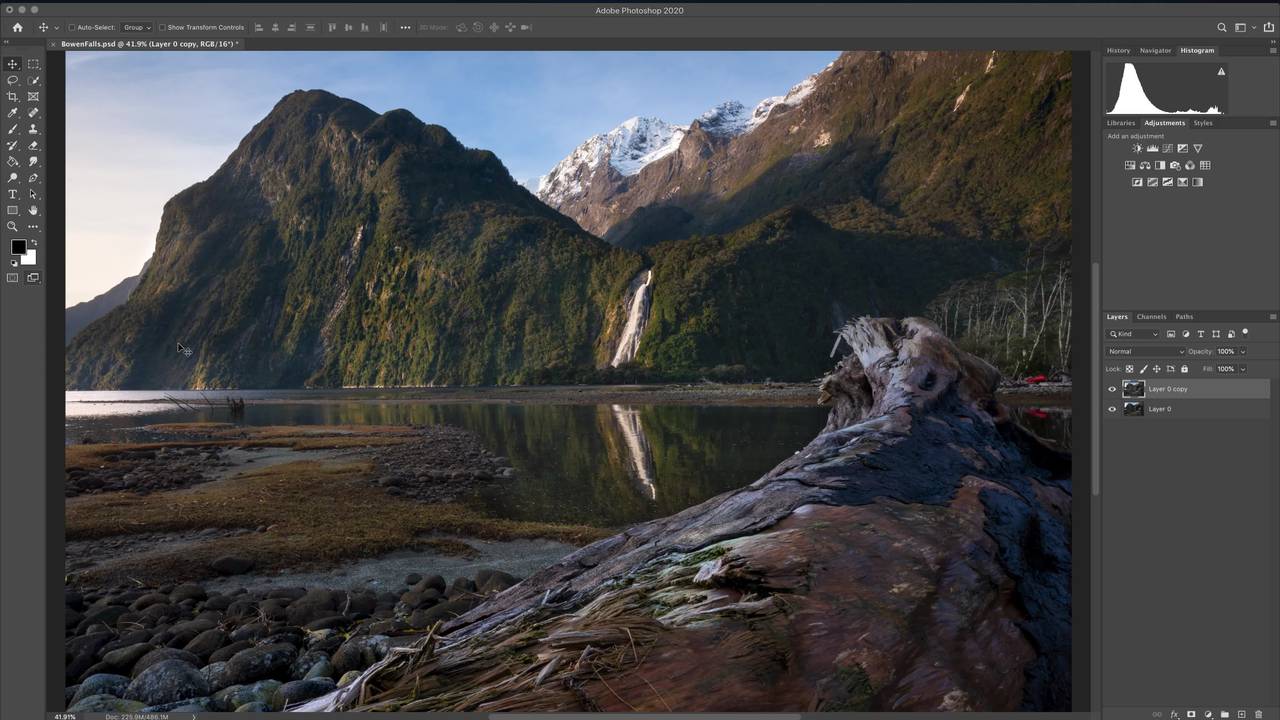Click the black foreground color swatch

click(x=18, y=247)
